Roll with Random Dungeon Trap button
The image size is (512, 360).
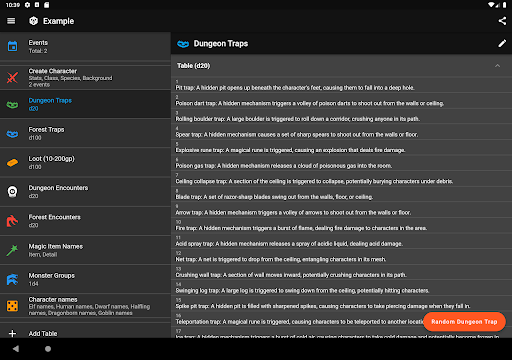(464, 322)
